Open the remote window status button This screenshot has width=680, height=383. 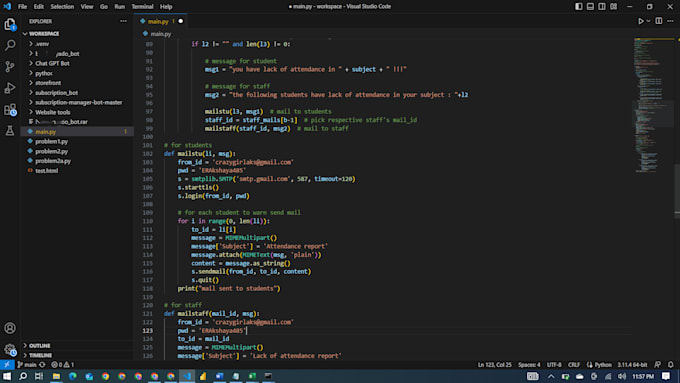[7, 365]
